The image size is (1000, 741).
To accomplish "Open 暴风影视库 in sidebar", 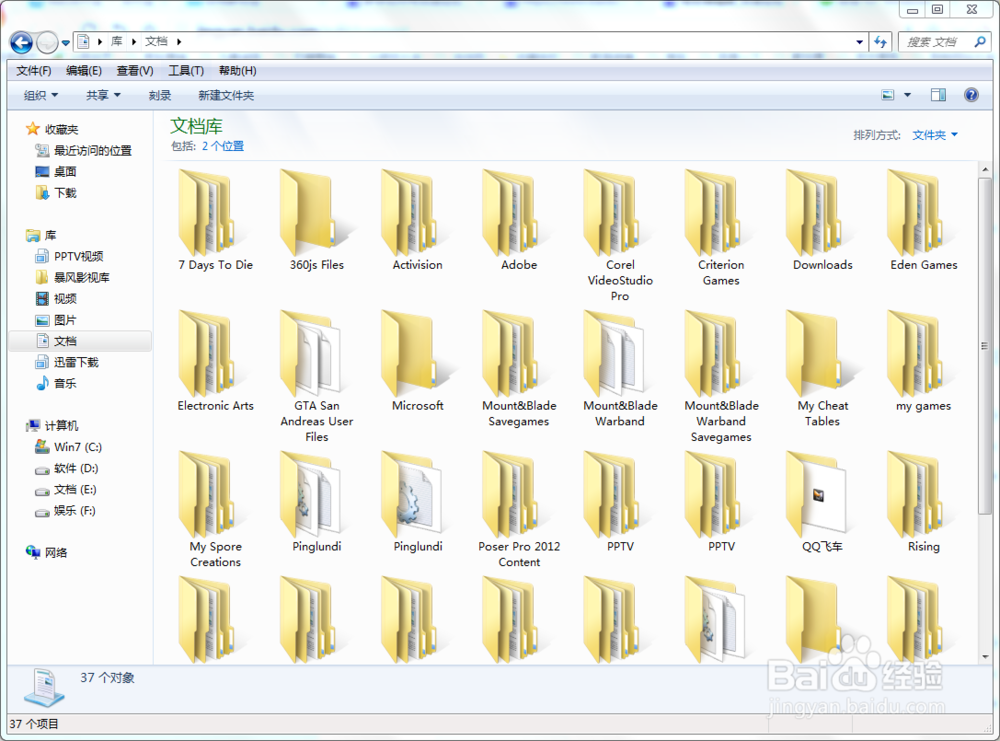I will (73, 277).
